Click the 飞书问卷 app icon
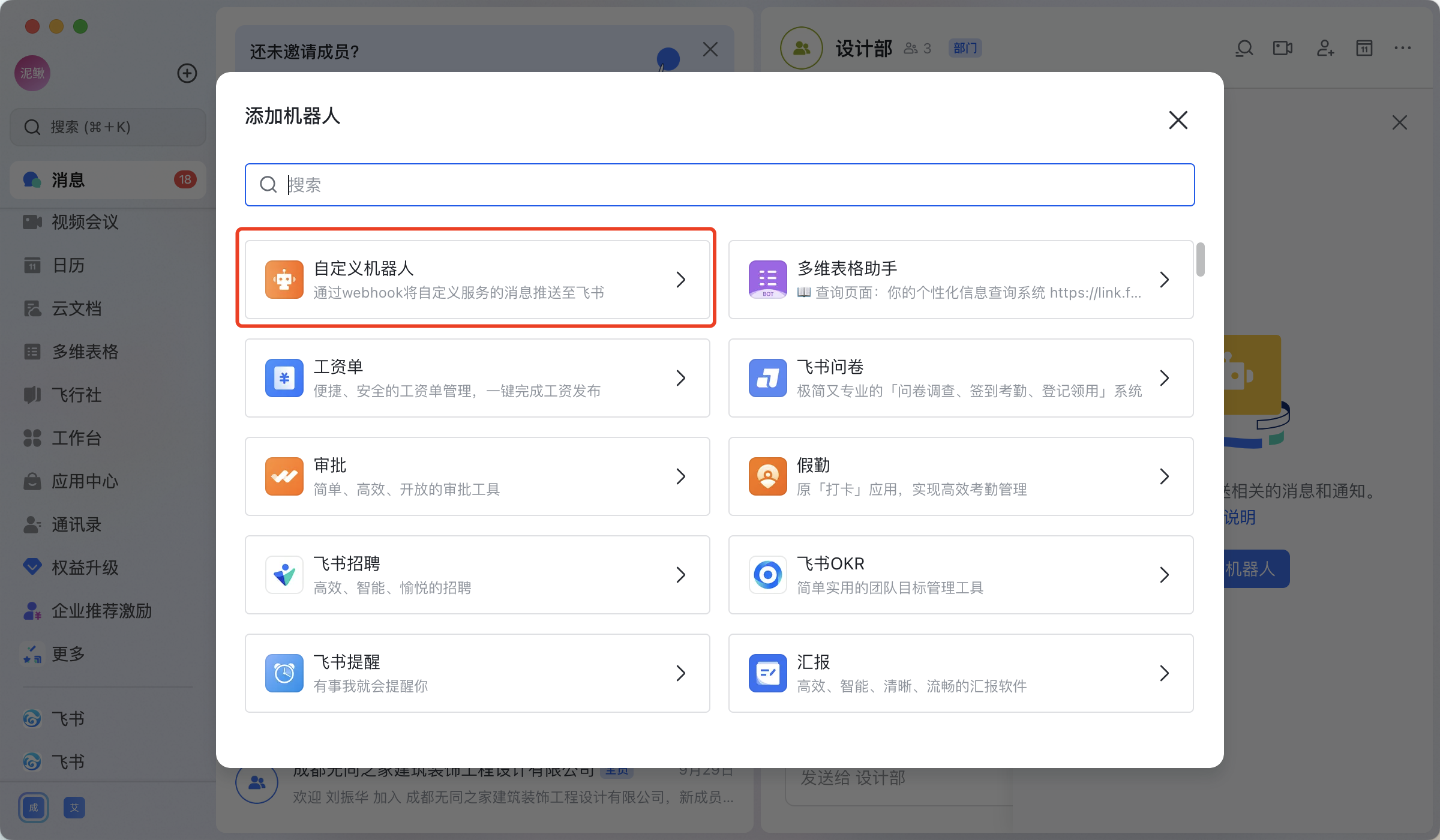The width and height of the screenshot is (1440, 840). coord(767,378)
